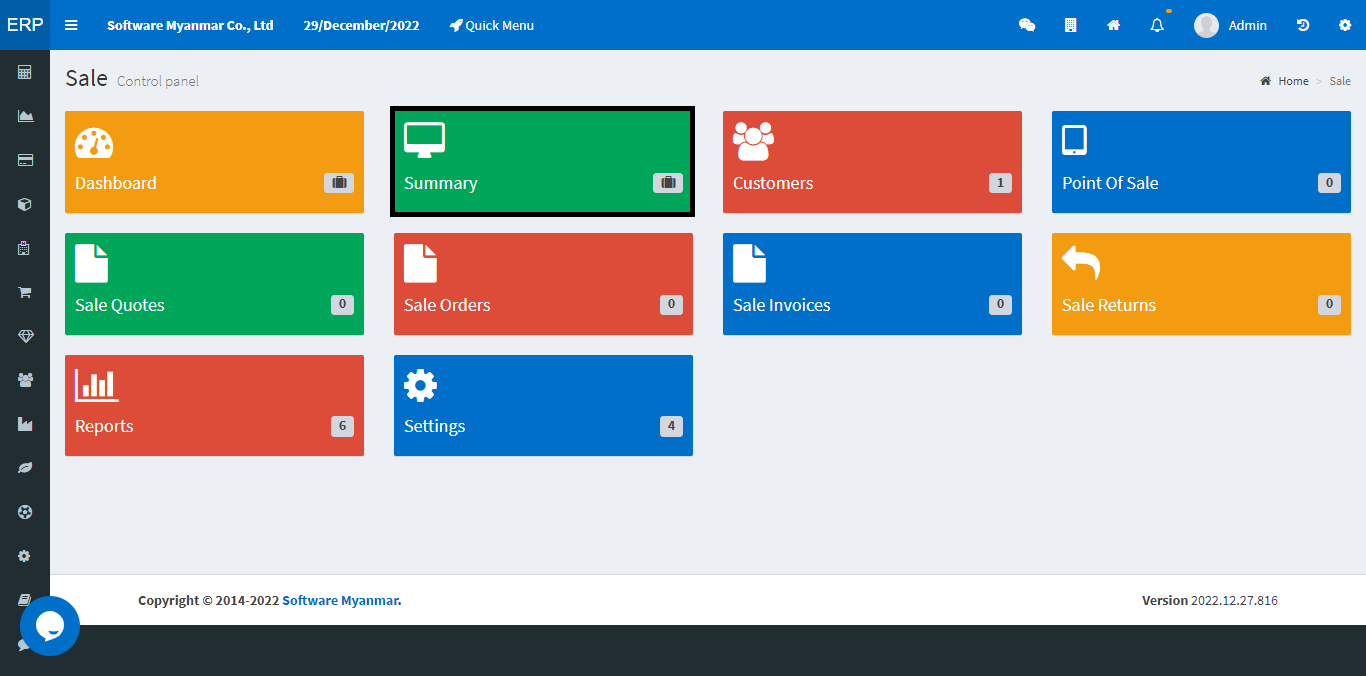Open the Sale Orders tile label
This screenshot has height=676, width=1366.
pyautogui.click(x=447, y=305)
